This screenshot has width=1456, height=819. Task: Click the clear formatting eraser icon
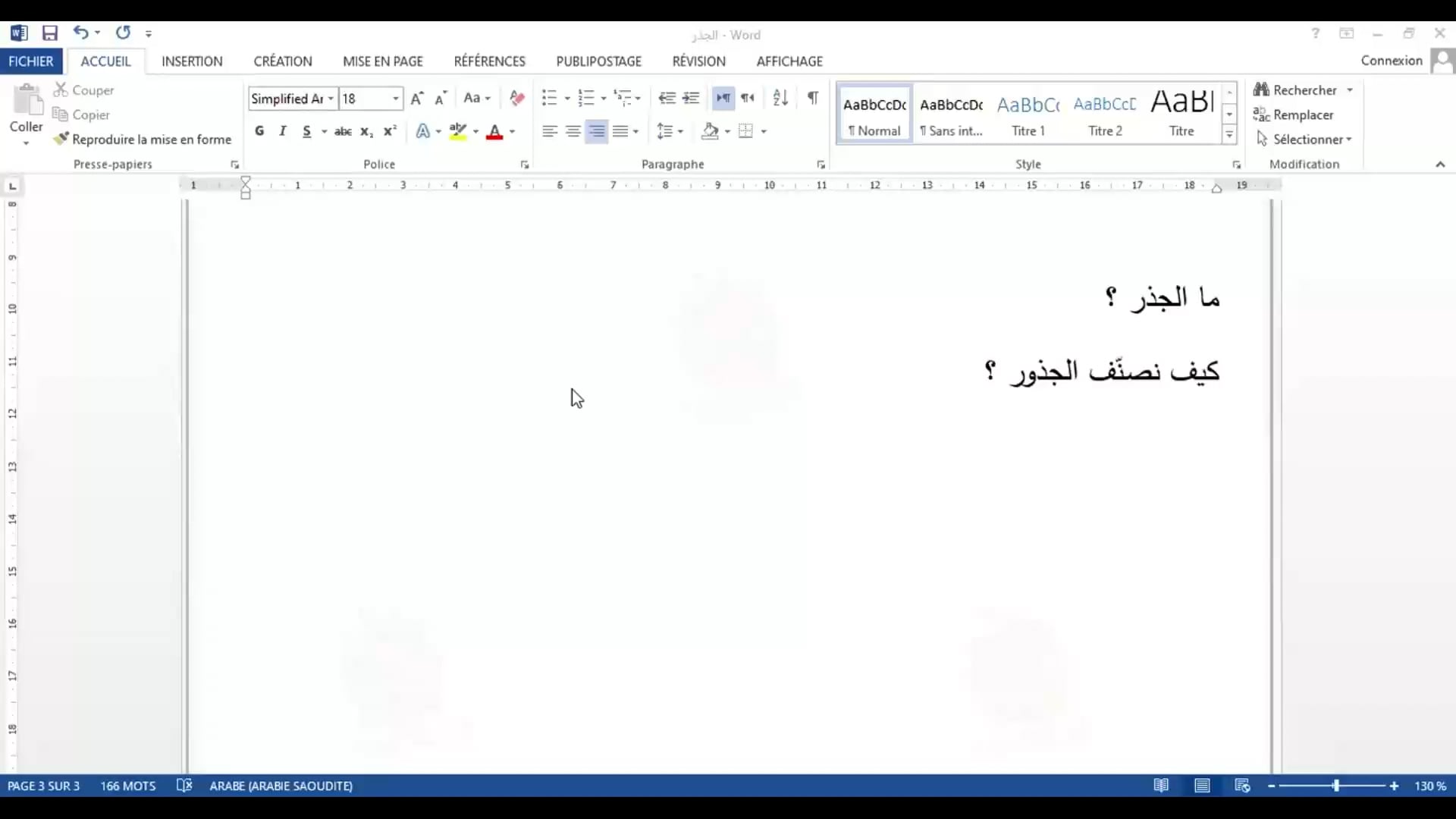[x=517, y=98]
